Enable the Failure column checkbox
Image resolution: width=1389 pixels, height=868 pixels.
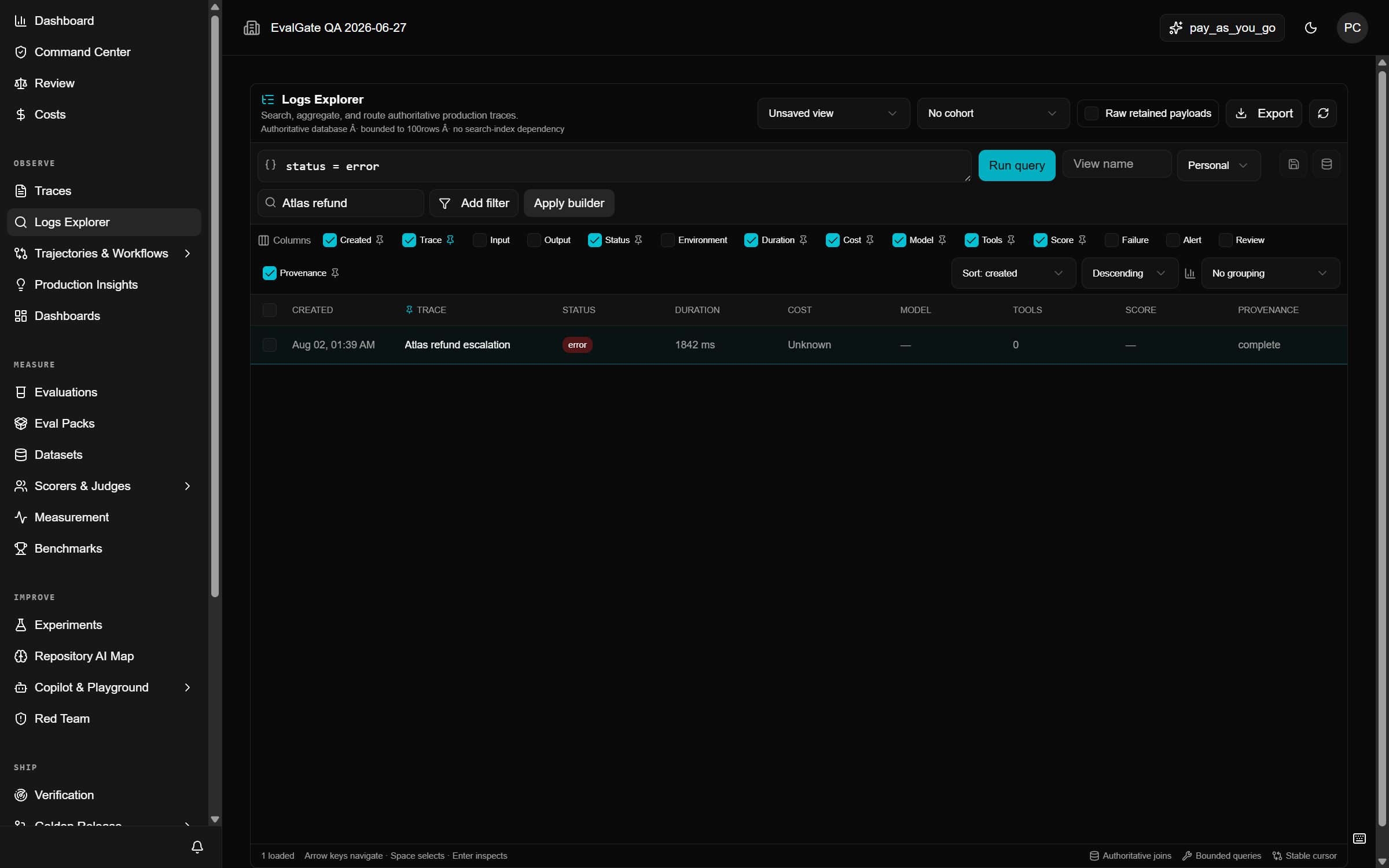coord(1111,240)
